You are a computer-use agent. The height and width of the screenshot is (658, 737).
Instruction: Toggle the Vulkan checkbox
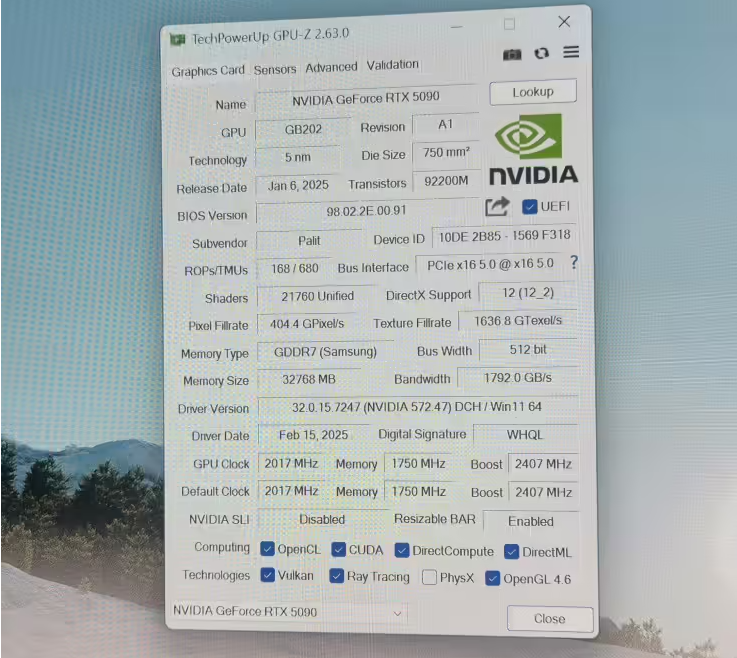pyautogui.click(x=267, y=575)
